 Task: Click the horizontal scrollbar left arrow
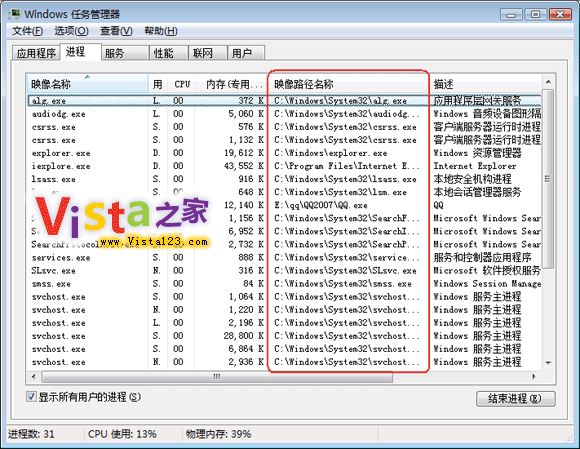click(x=34, y=377)
